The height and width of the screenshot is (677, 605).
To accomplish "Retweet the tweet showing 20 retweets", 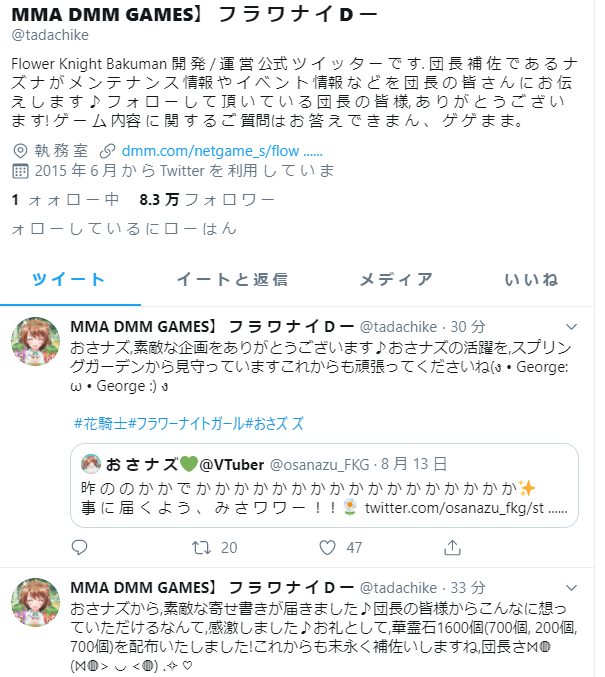I will pyautogui.click(x=201, y=547).
